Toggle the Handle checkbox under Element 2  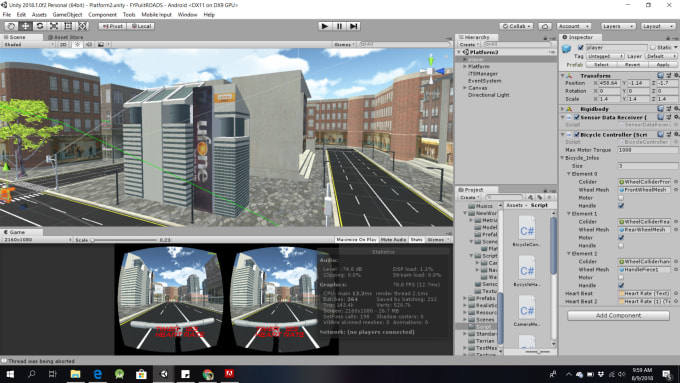[x=621, y=285]
